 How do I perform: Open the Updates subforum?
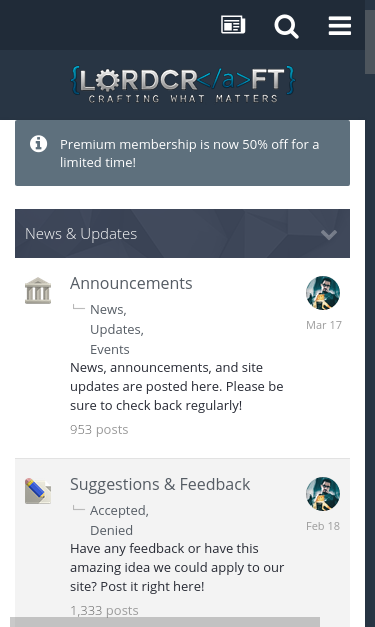[117, 329]
